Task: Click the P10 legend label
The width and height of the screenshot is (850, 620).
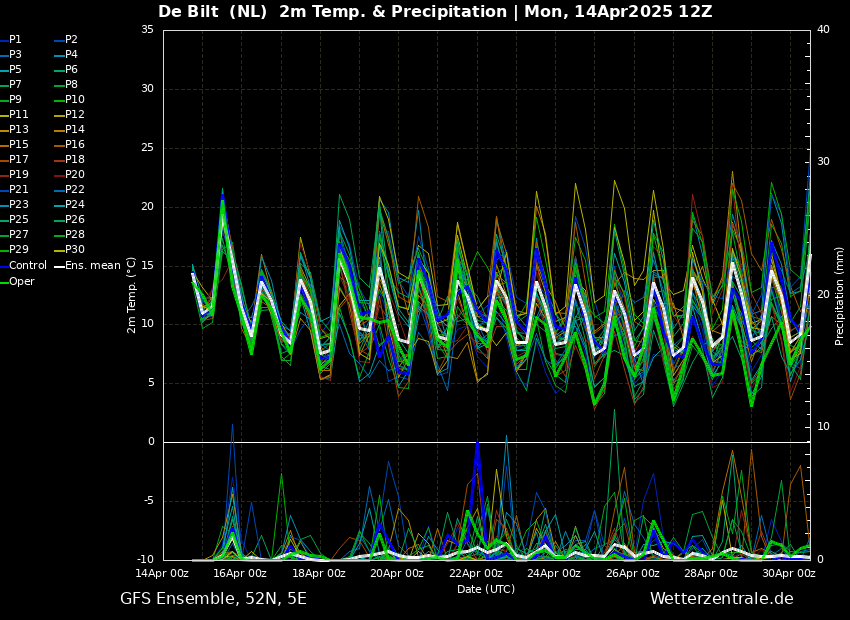Action: [x=75, y=100]
